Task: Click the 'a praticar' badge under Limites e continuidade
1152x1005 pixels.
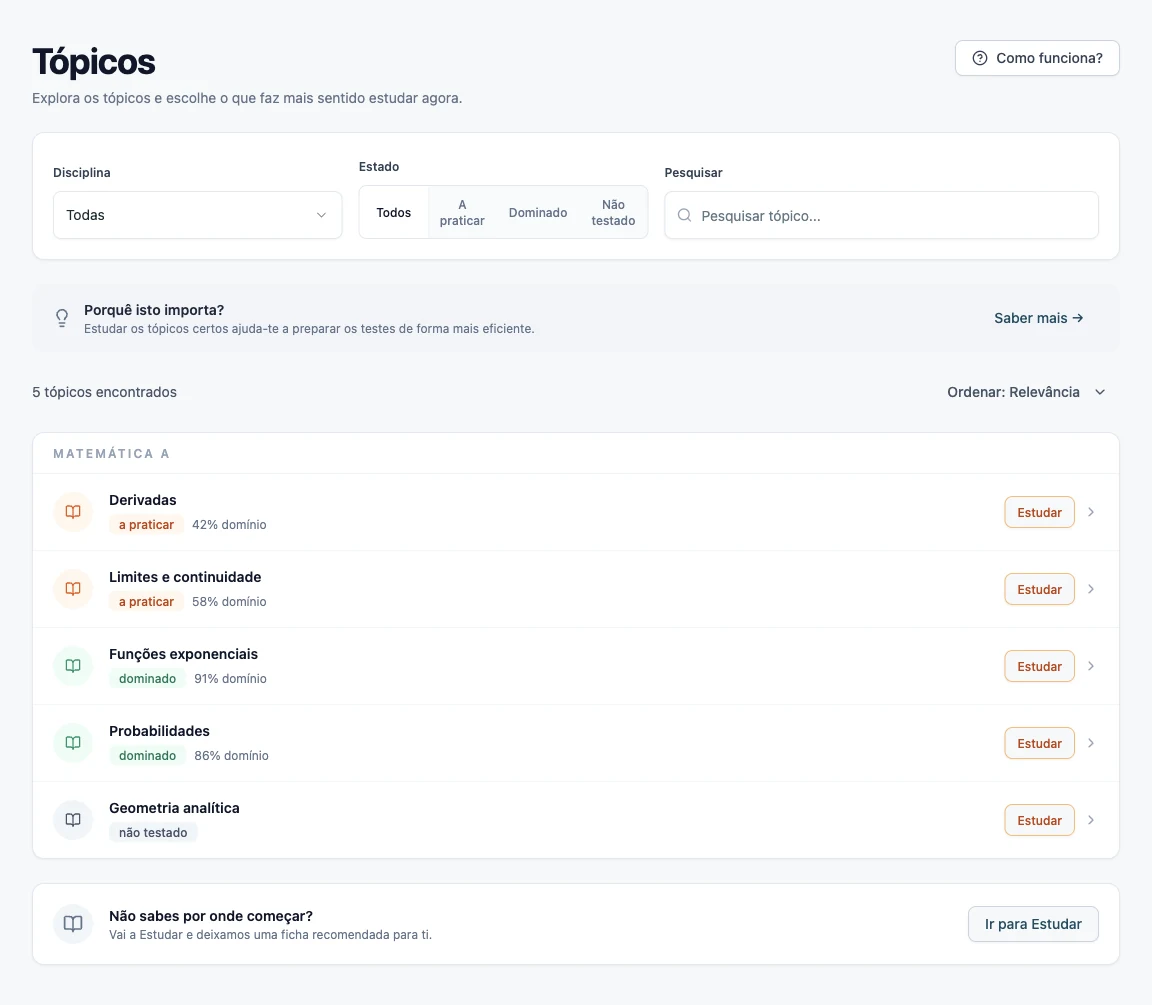Action: pyautogui.click(x=146, y=602)
